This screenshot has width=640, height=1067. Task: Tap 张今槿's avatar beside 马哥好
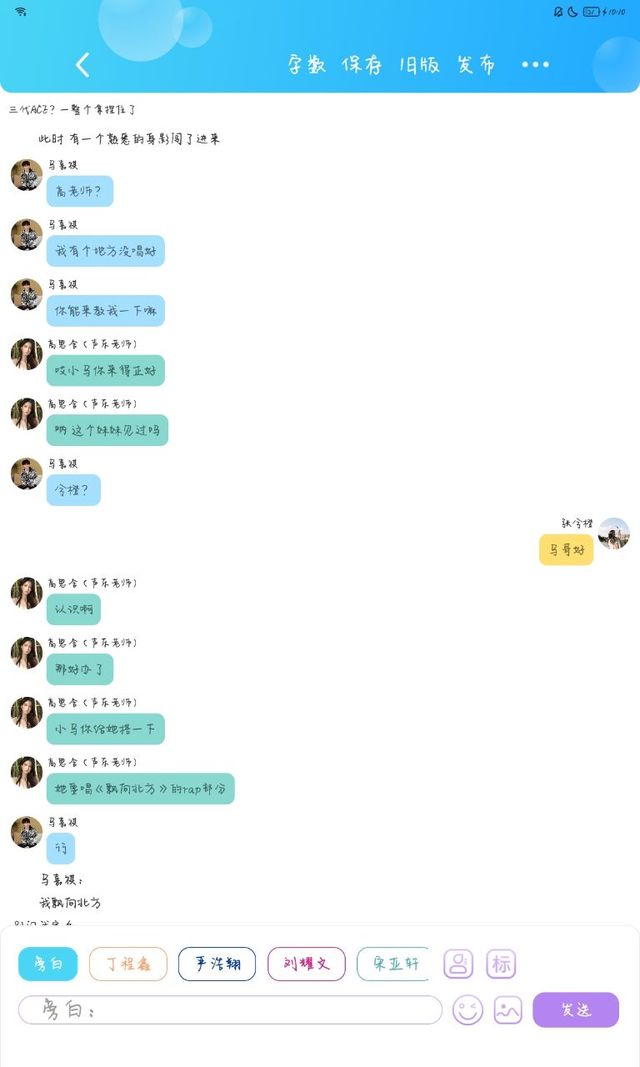point(613,534)
